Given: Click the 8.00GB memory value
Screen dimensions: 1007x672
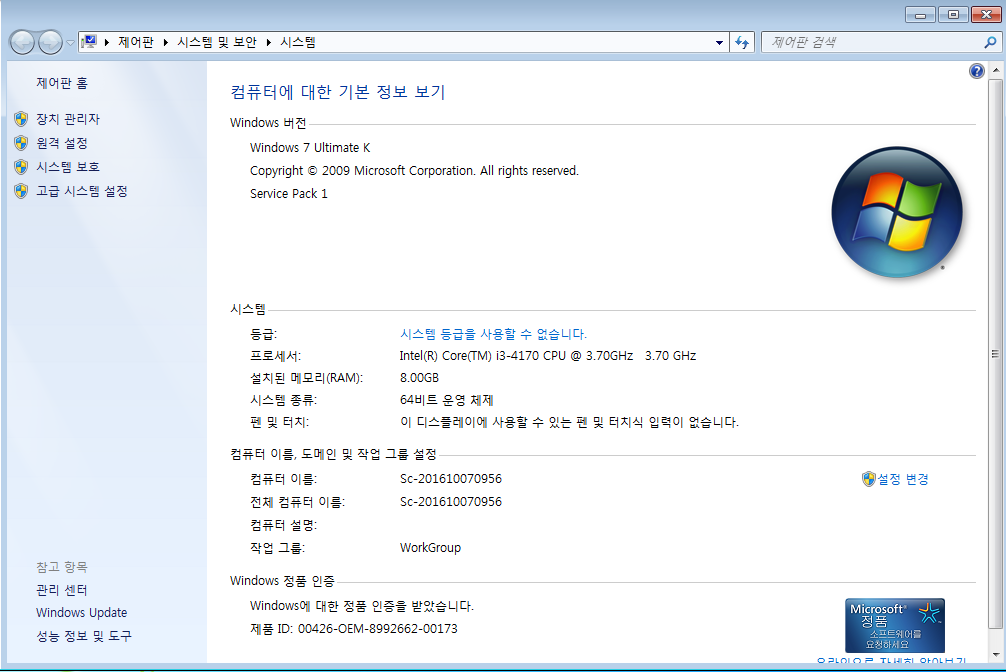Looking at the screenshot, I should click(x=419, y=378).
